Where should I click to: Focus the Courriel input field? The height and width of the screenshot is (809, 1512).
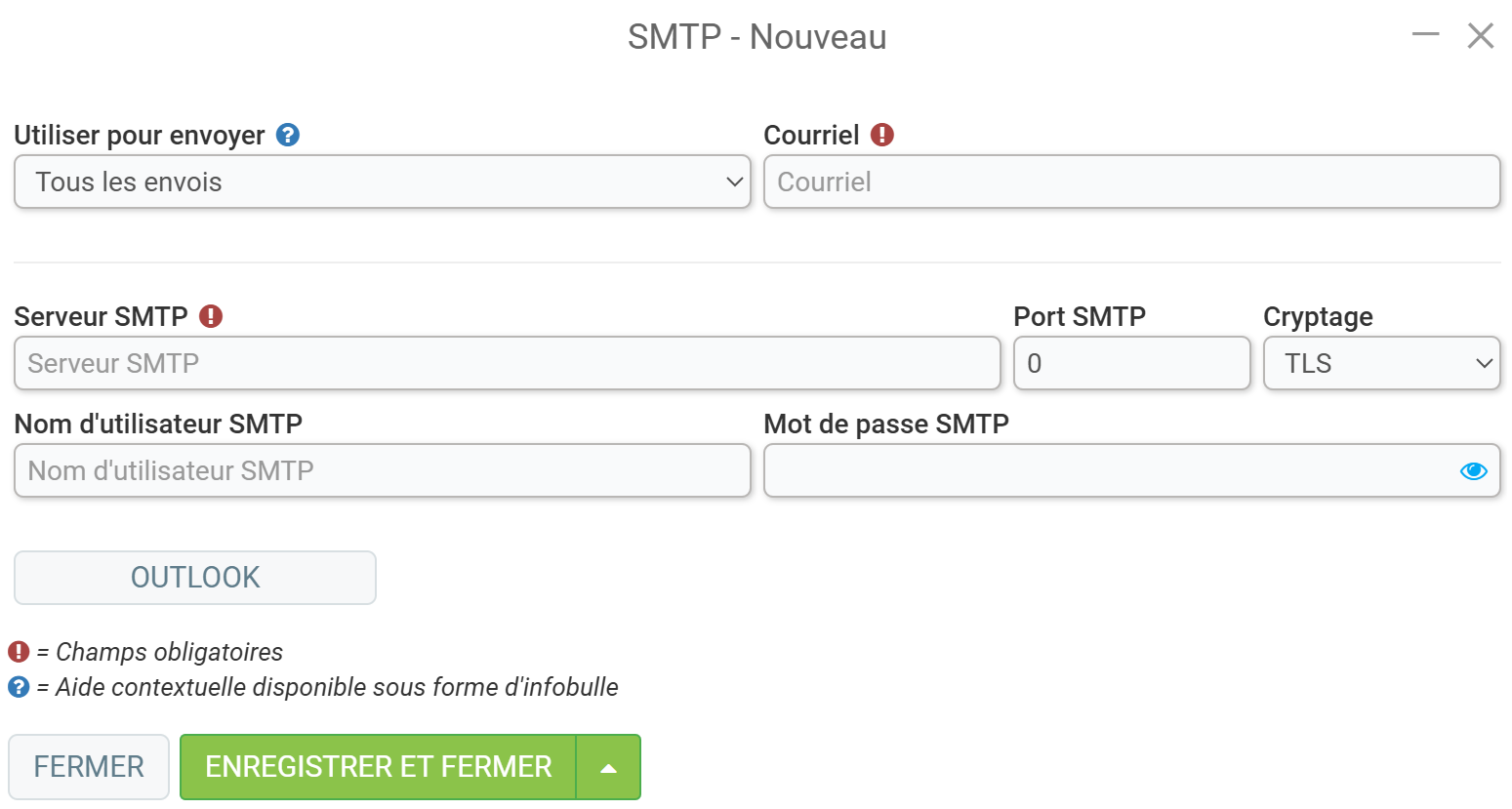(x=1132, y=182)
